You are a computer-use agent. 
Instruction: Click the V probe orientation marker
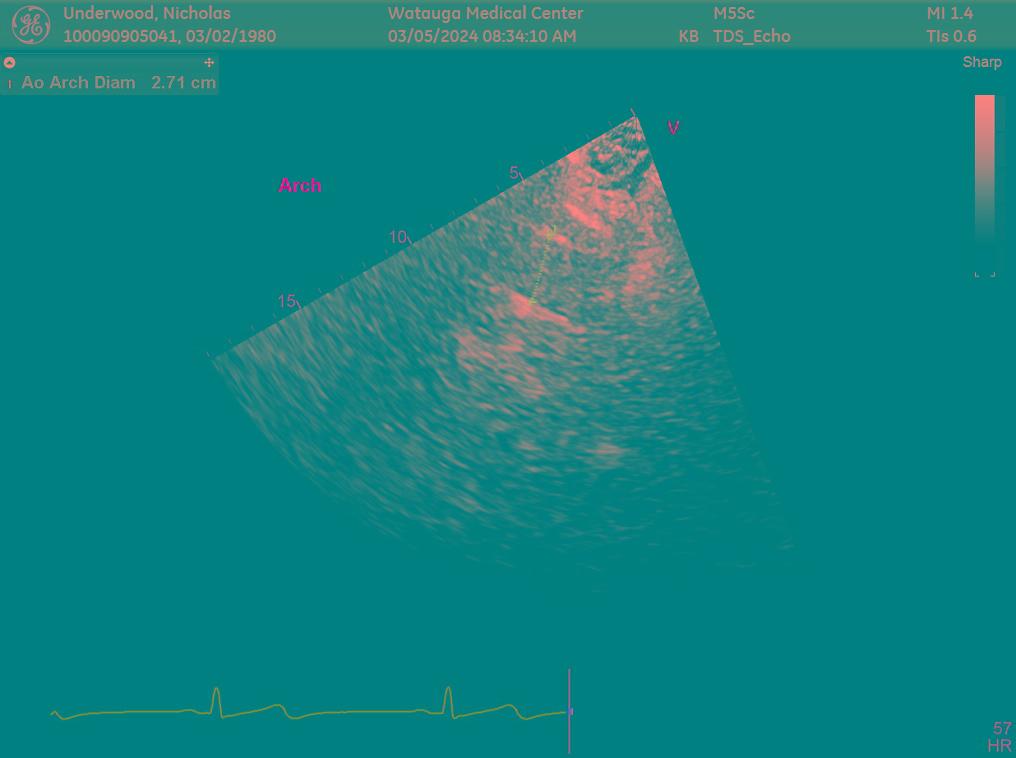[x=674, y=128]
